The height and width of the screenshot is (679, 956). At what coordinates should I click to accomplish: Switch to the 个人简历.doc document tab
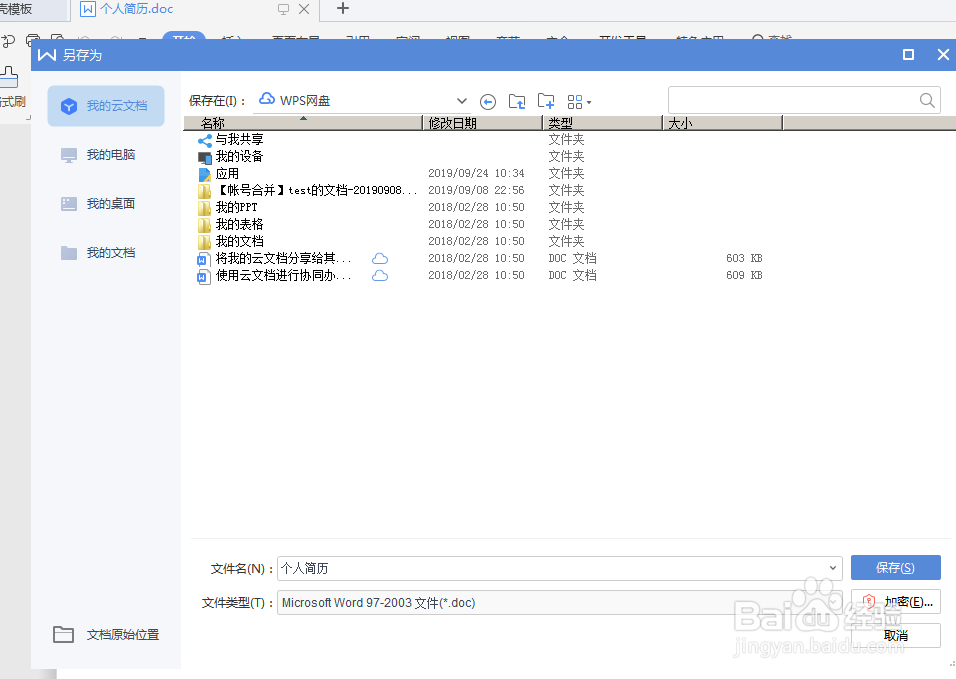coord(132,9)
